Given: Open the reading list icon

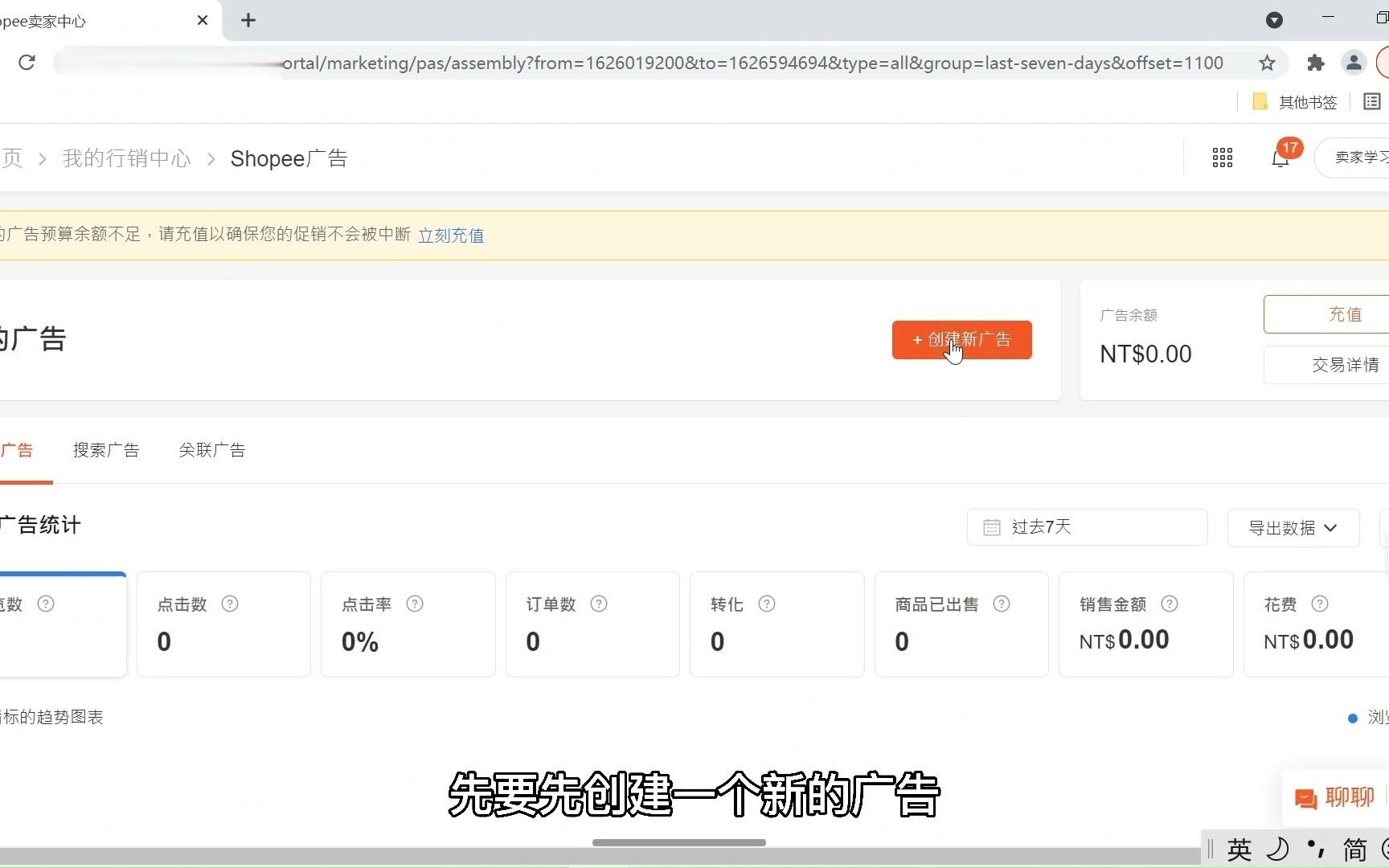Looking at the screenshot, I should (x=1372, y=102).
